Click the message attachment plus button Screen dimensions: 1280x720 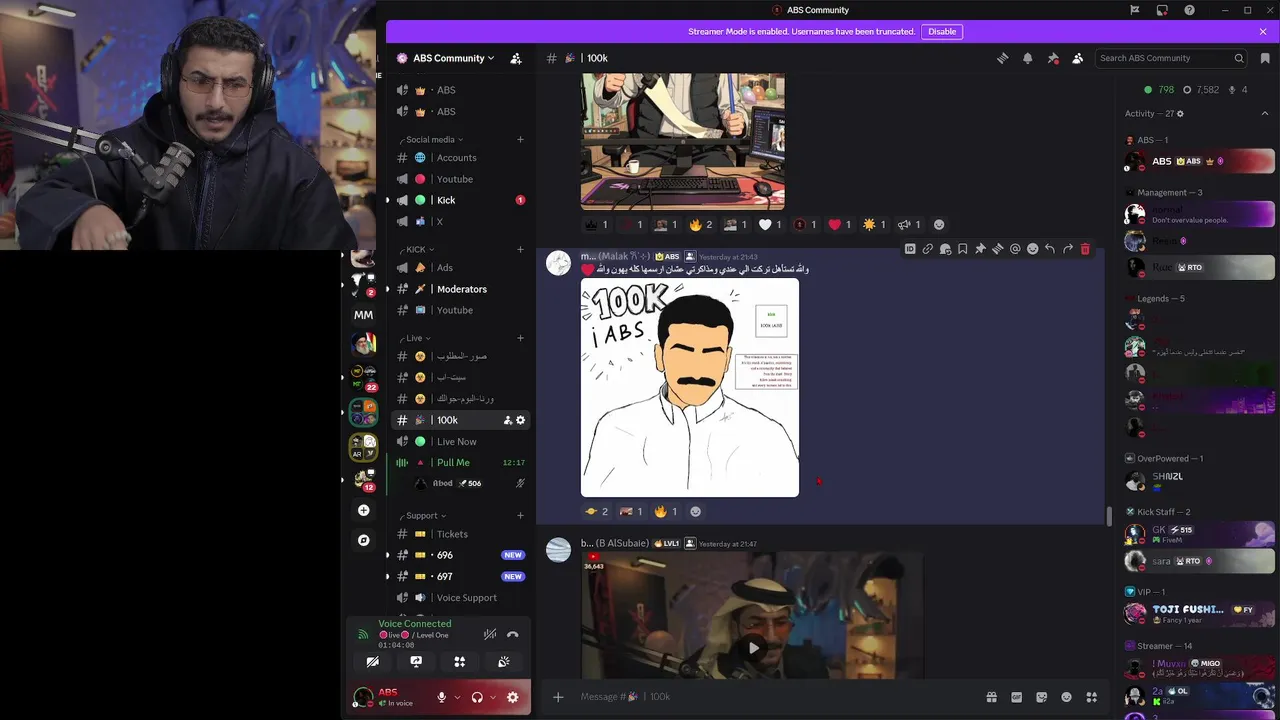click(x=558, y=697)
